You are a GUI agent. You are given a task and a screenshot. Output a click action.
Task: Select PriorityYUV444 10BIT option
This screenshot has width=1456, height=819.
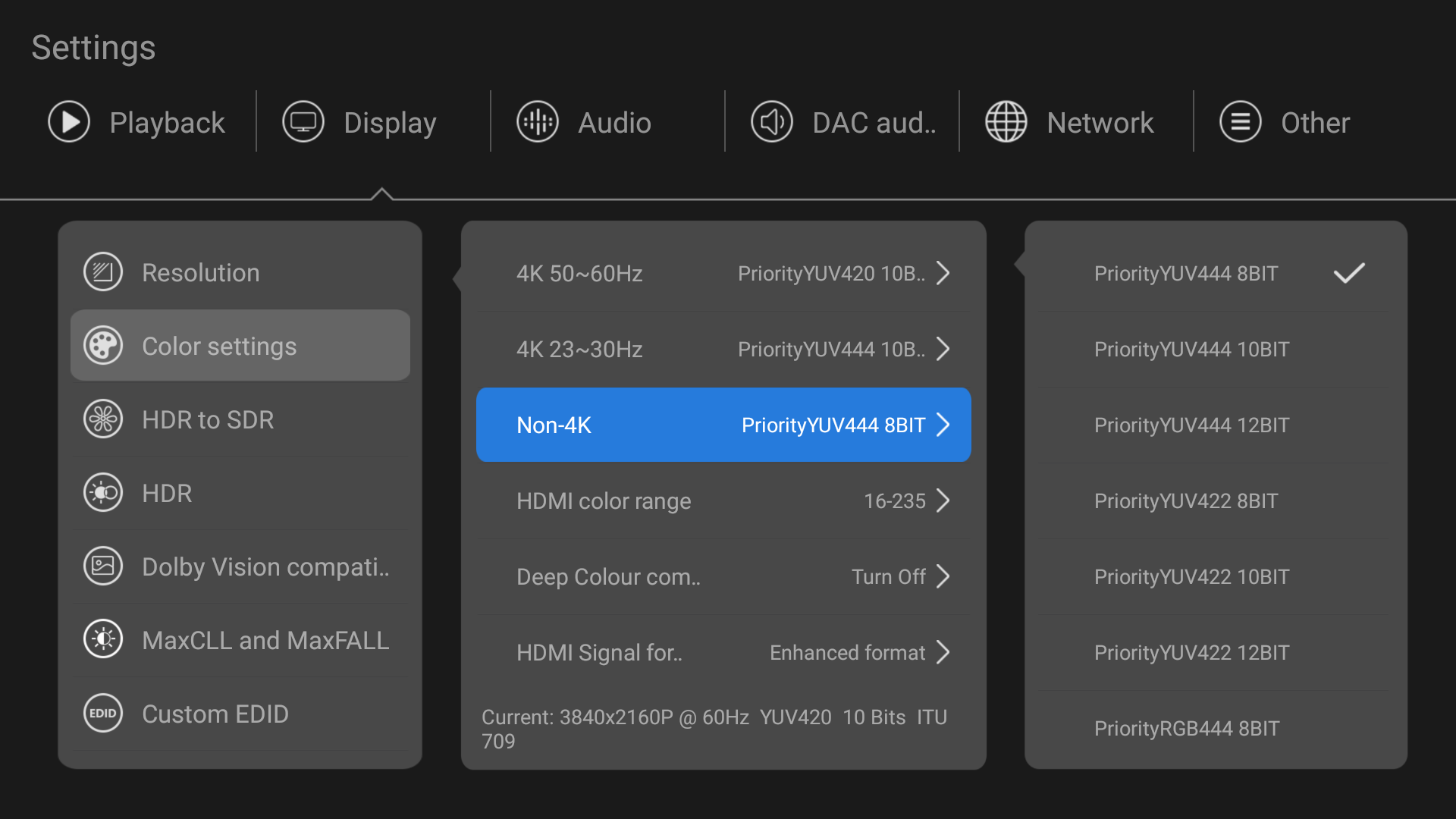[1214, 350]
